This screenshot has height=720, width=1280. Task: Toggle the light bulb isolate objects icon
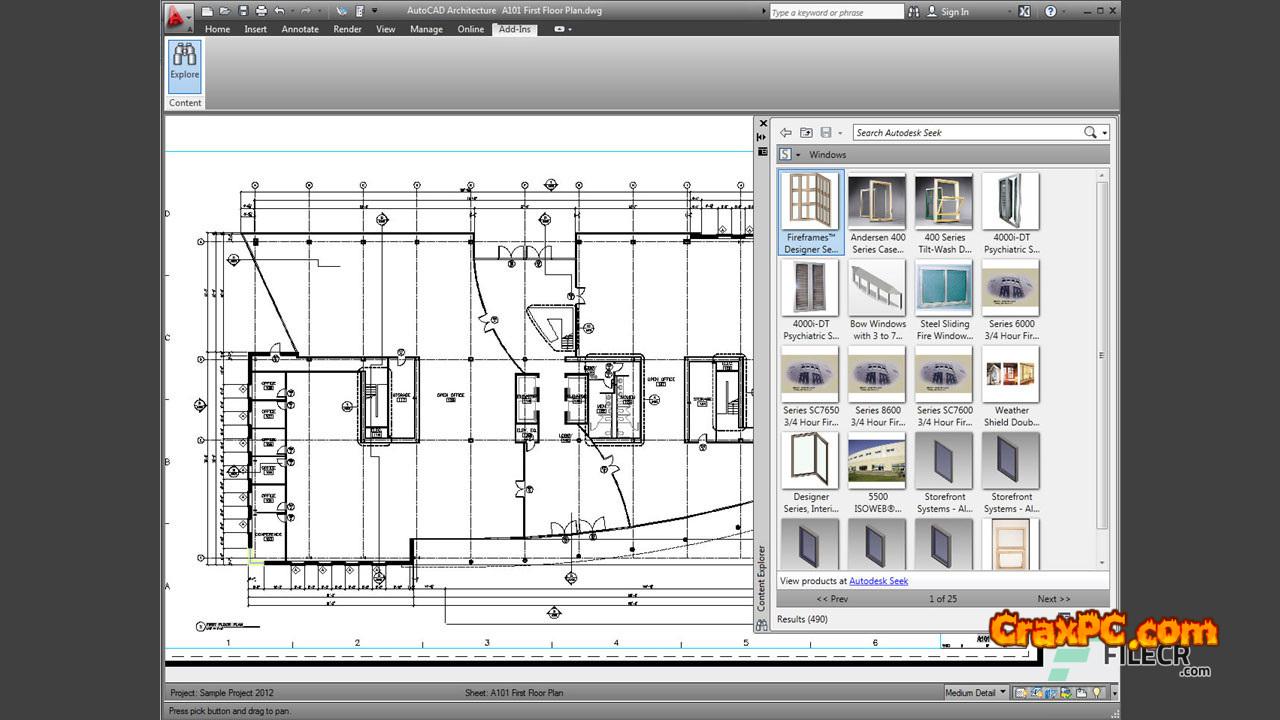pyautogui.click(x=1096, y=692)
